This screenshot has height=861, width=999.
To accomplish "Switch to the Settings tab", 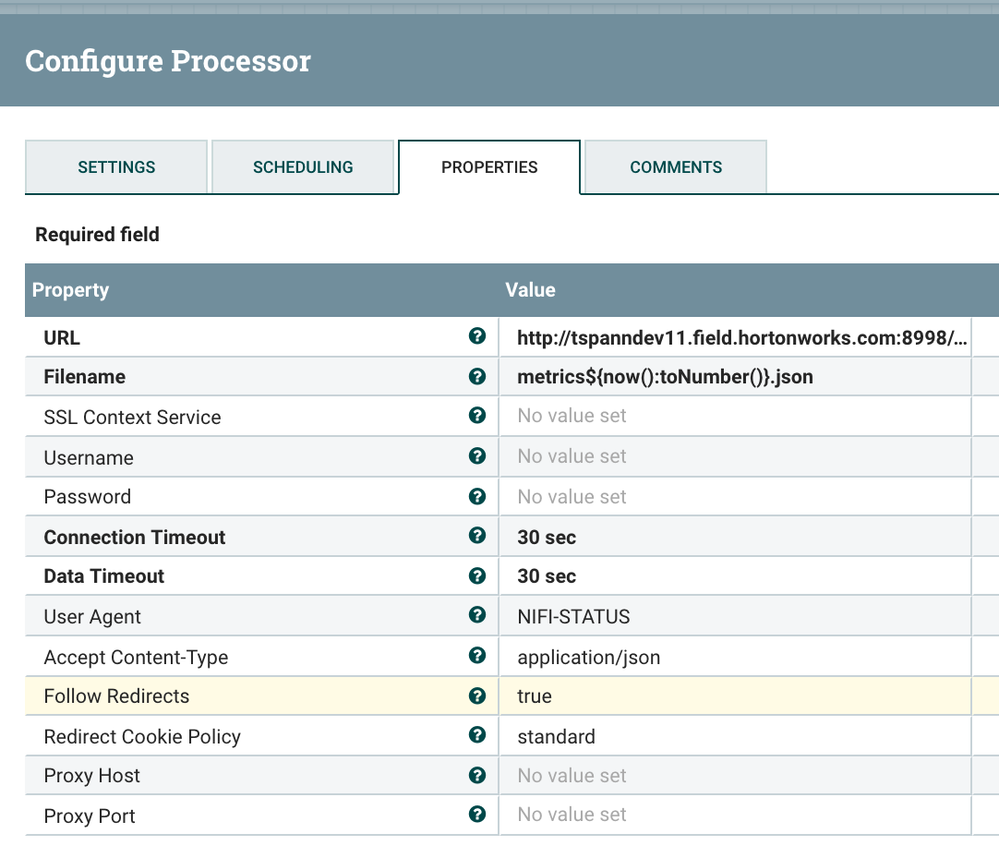I will coord(116,167).
